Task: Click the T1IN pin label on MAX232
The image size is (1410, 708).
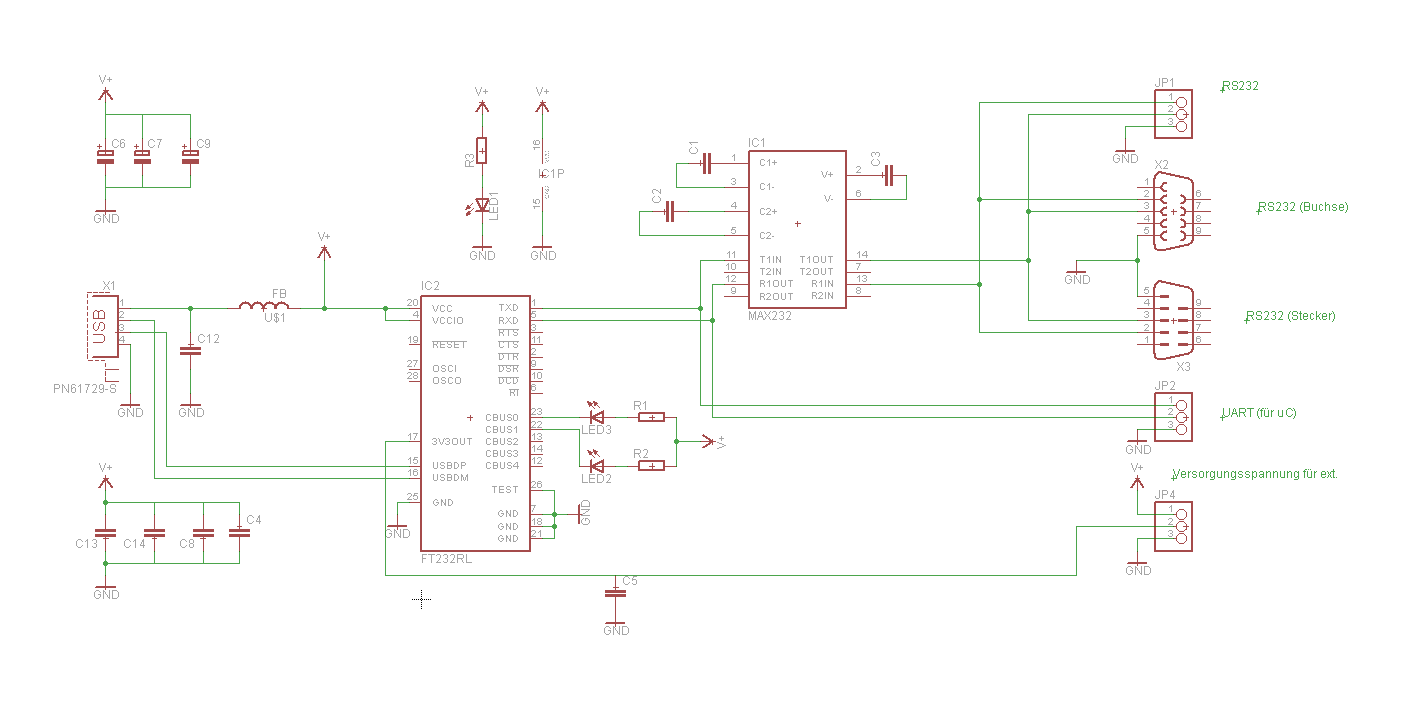Action: click(770, 259)
